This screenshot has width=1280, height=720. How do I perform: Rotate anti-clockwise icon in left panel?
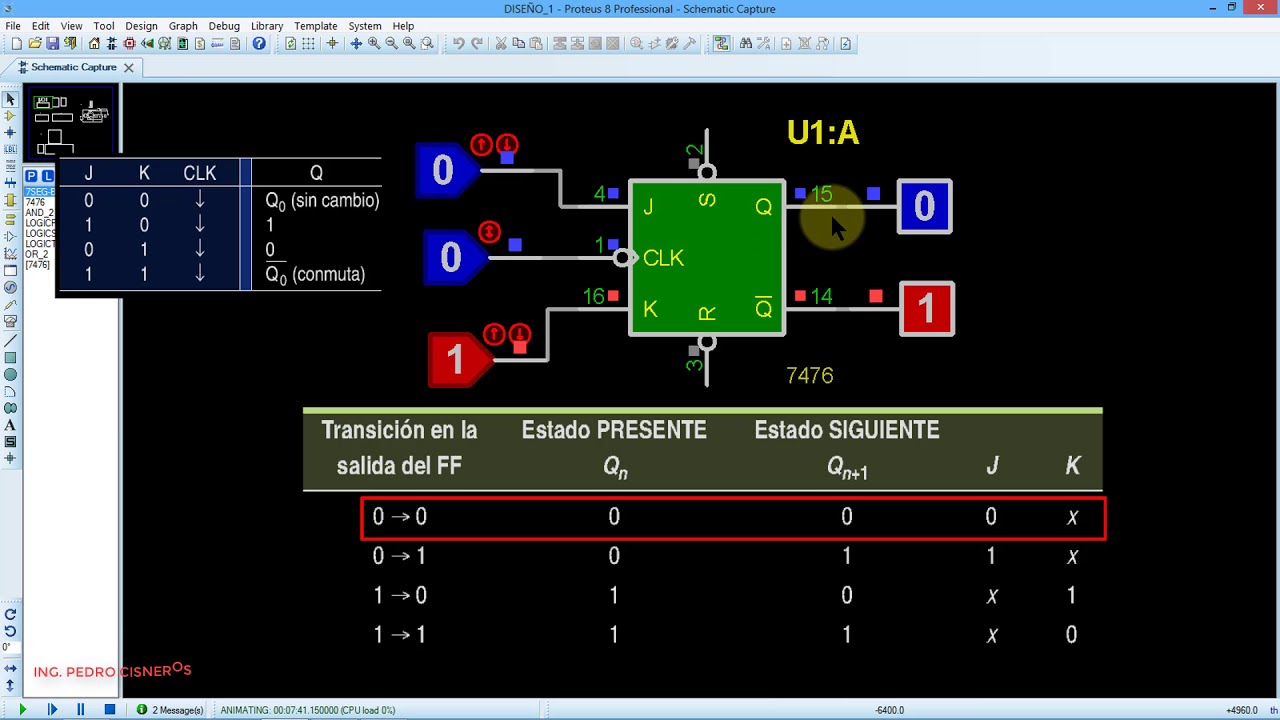coord(10,631)
